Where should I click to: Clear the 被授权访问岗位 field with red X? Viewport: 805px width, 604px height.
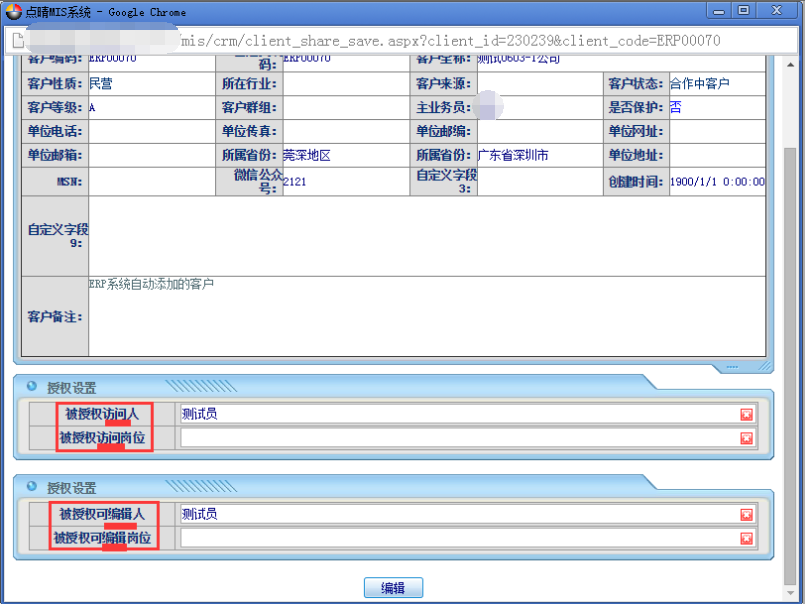click(x=746, y=438)
